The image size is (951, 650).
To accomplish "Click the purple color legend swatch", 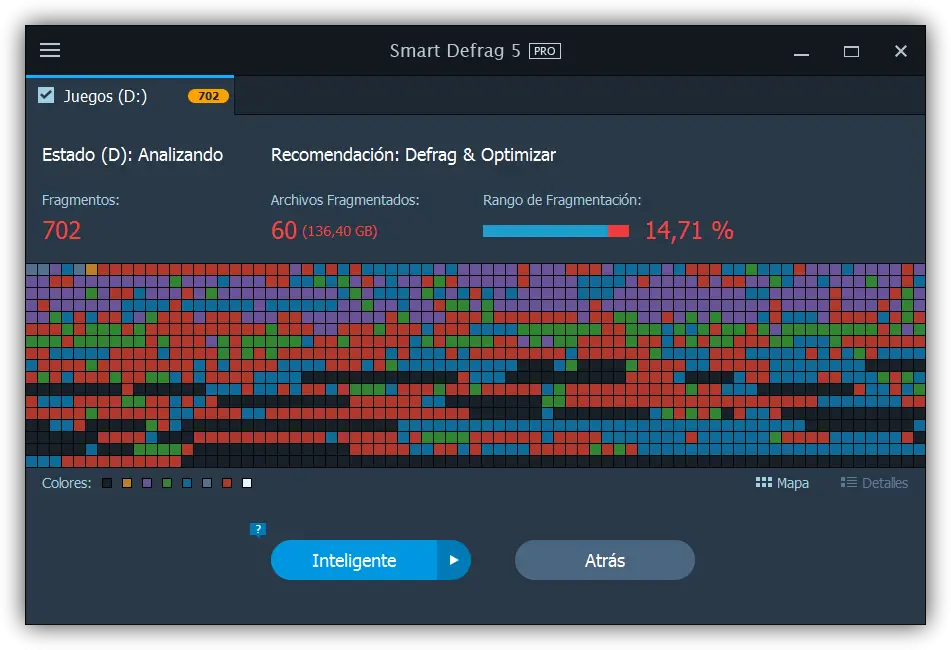I will tap(147, 483).
